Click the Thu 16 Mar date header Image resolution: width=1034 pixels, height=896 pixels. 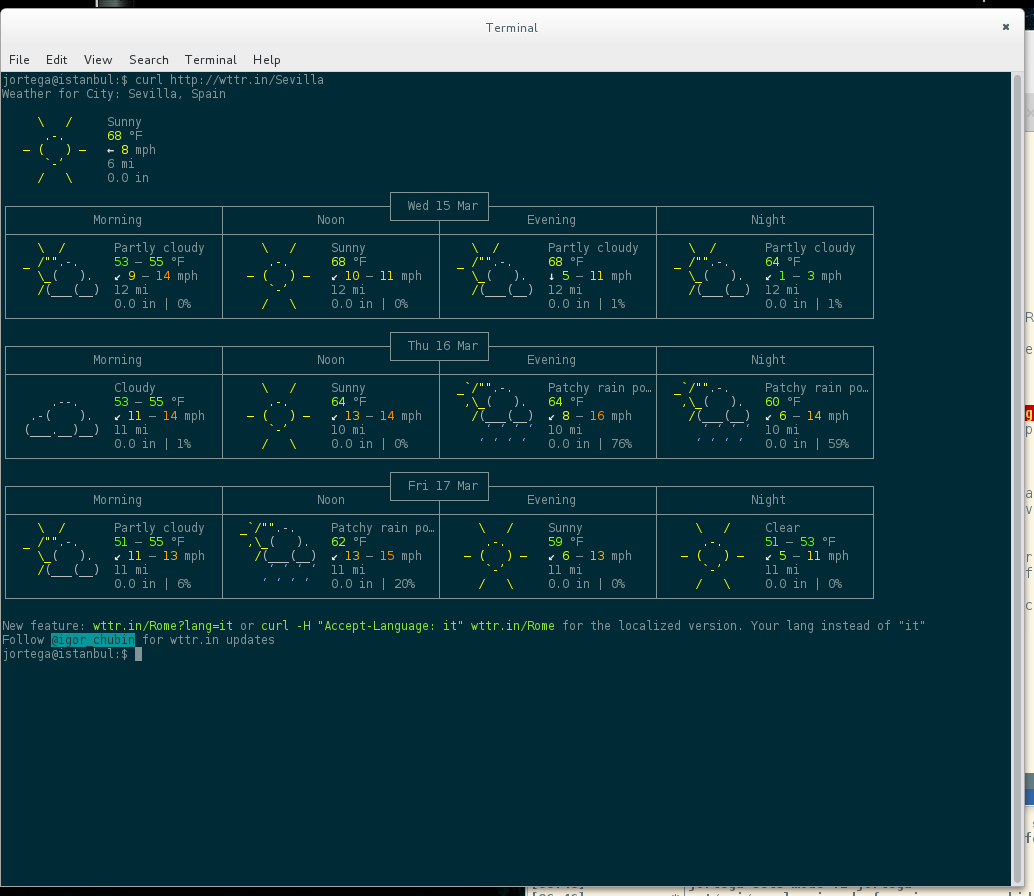[440, 345]
